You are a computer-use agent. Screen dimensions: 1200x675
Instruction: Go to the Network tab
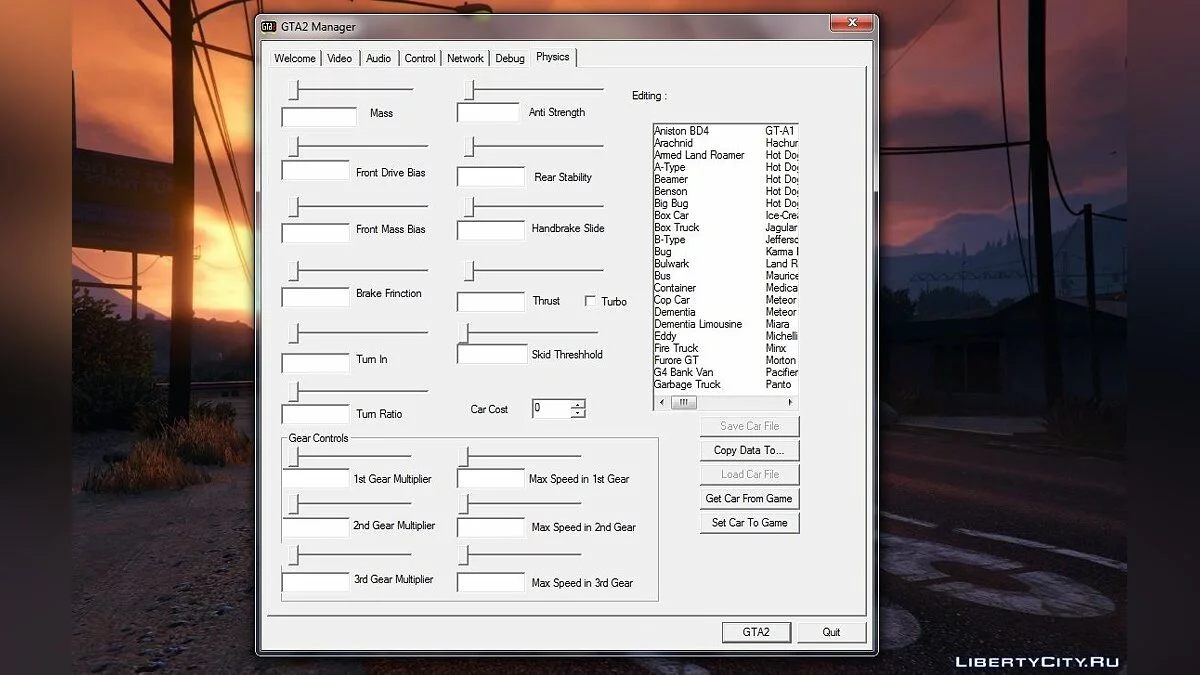[465, 58]
